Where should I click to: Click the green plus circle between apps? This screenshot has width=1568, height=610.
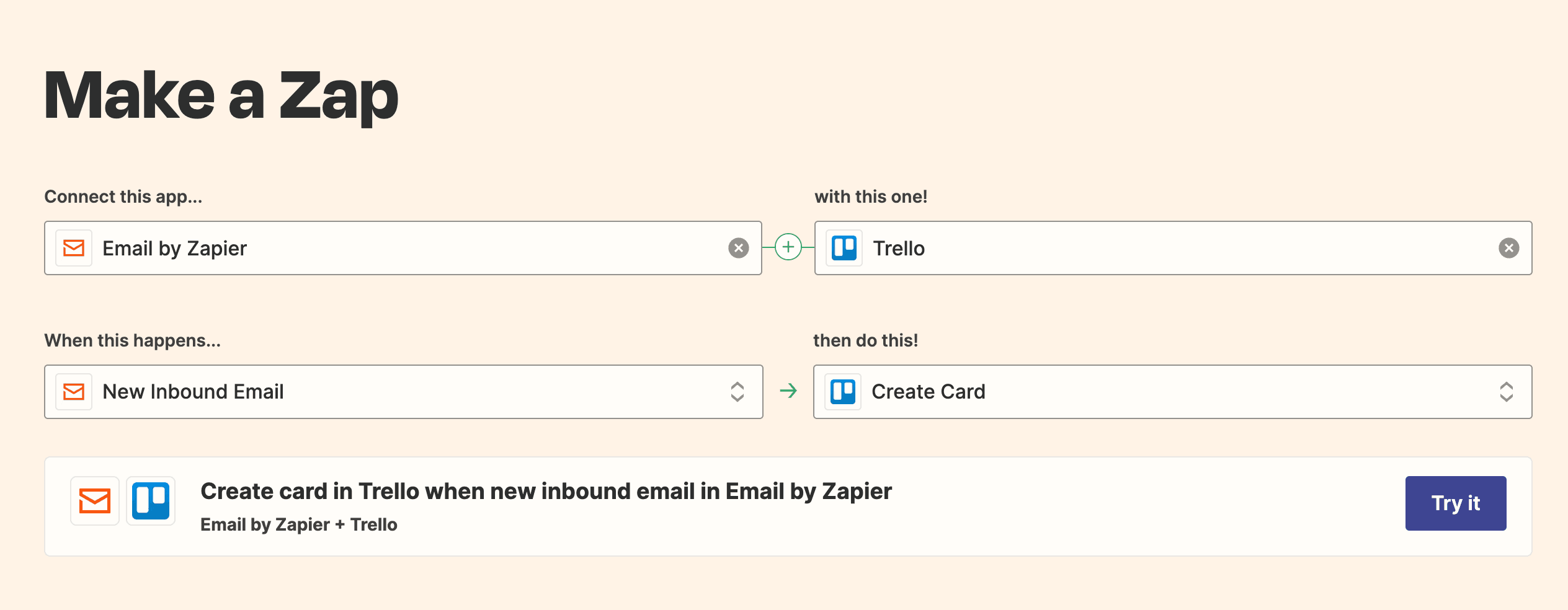(788, 247)
